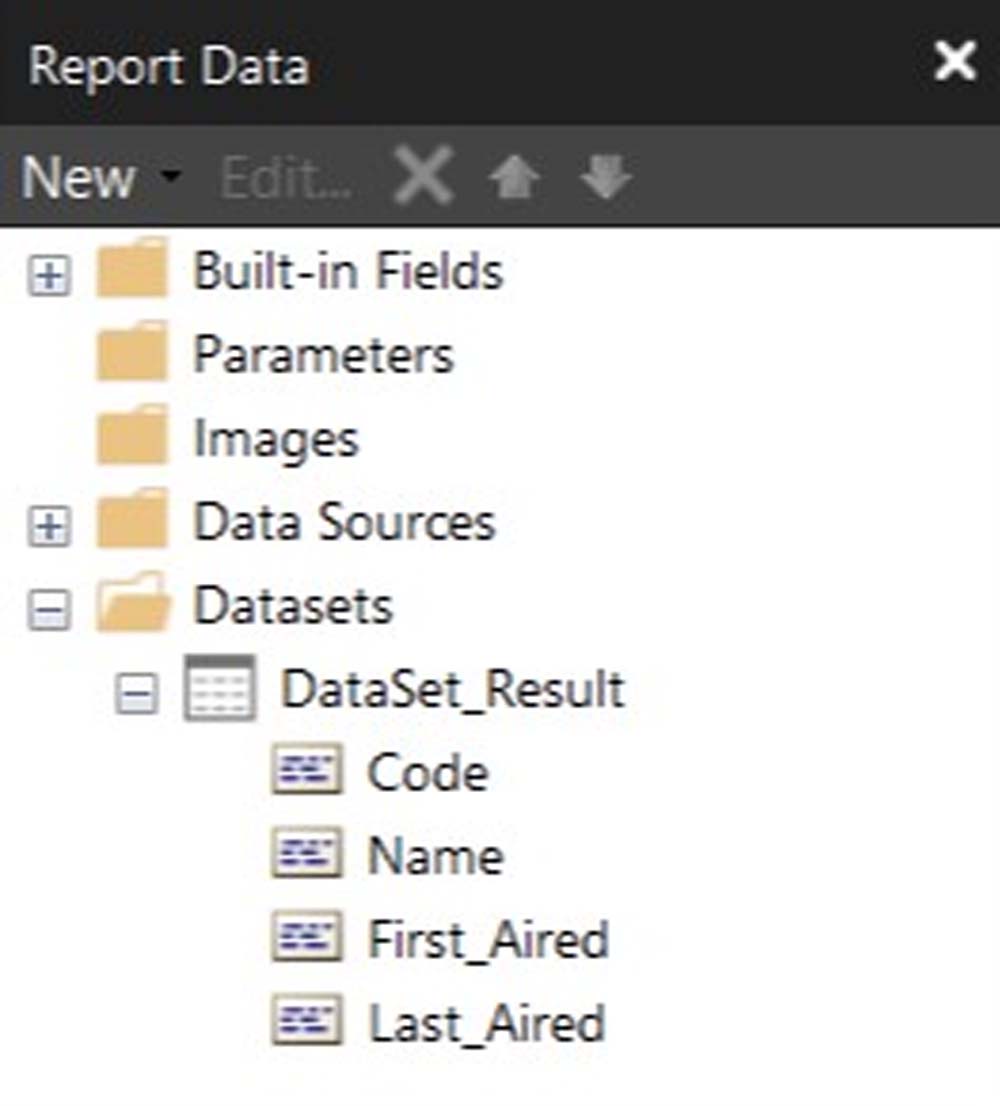Close the Report Data panel

pos(955,63)
